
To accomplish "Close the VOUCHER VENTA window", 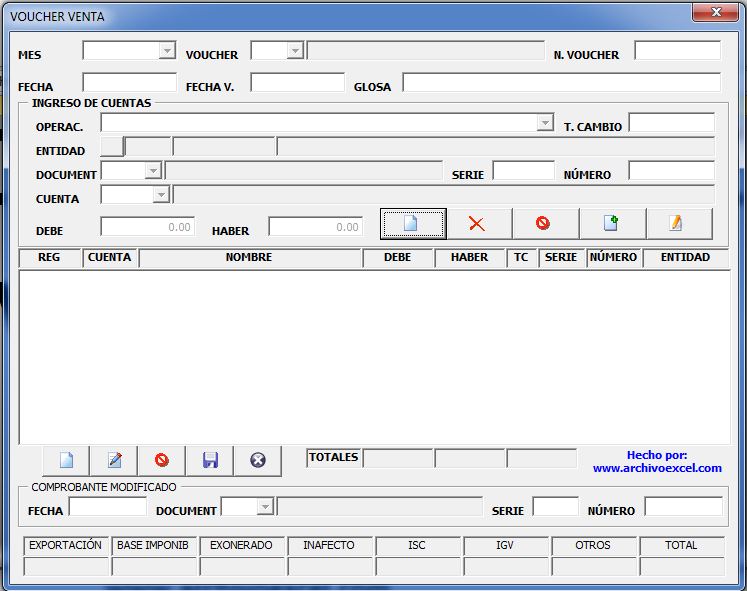I will tap(716, 12).
